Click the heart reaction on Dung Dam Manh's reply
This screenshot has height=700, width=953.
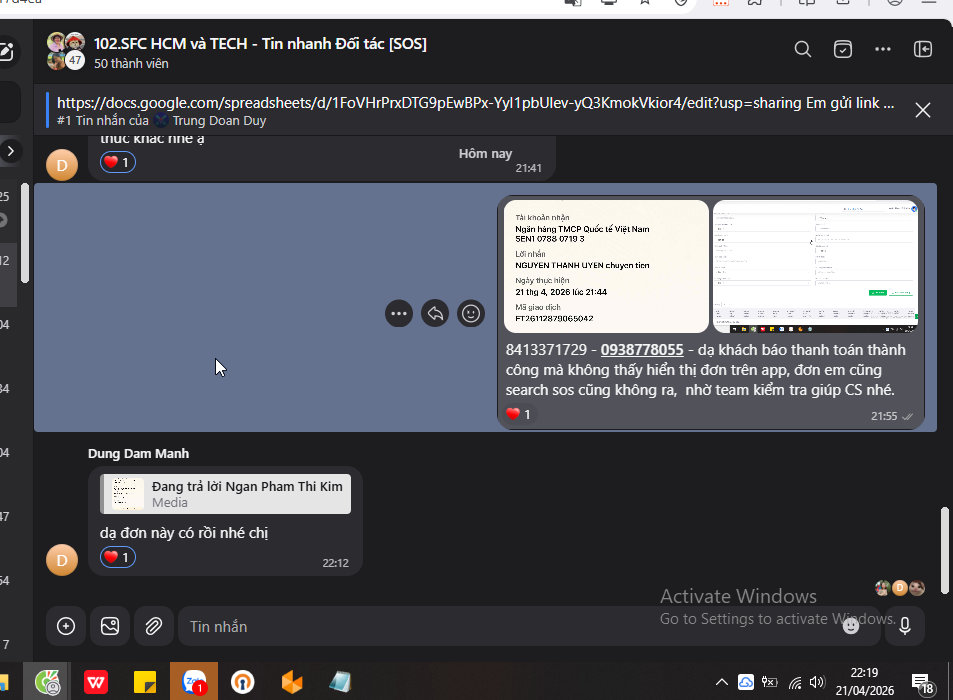(x=117, y=557)
